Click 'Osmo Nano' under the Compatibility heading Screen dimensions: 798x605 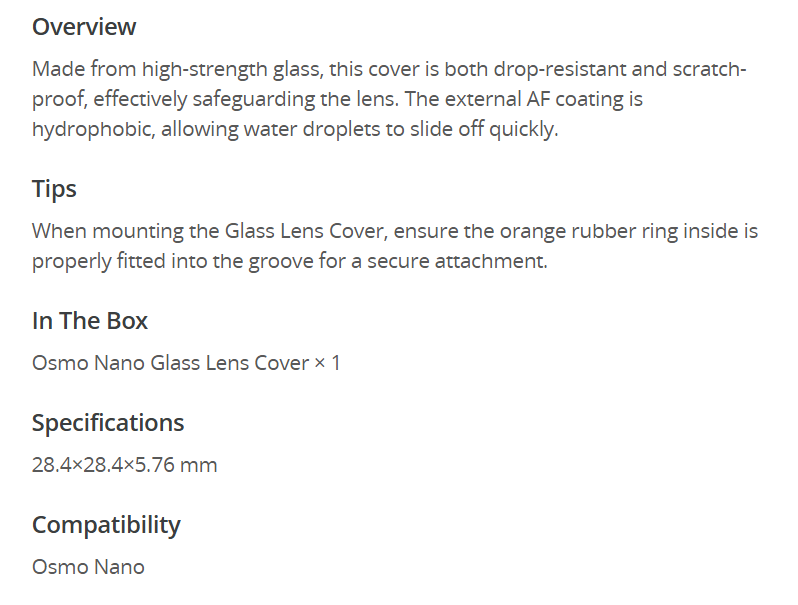point(88,567)
